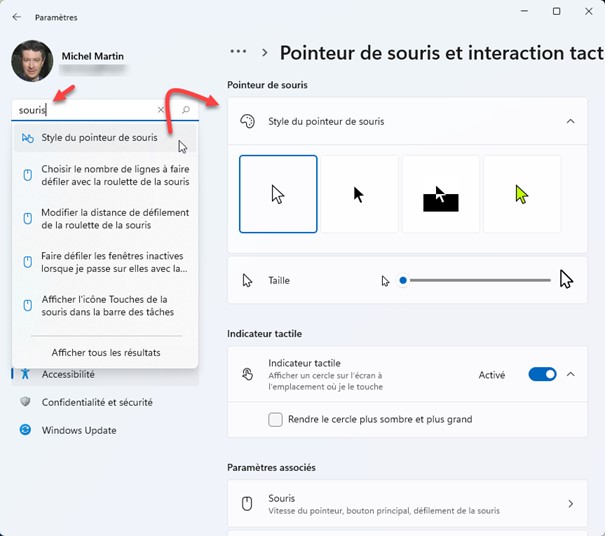The width and height of the screenshot is (605, 536).
Task: Click 'Afficher tous les résultats'
Action: point(106,352)
